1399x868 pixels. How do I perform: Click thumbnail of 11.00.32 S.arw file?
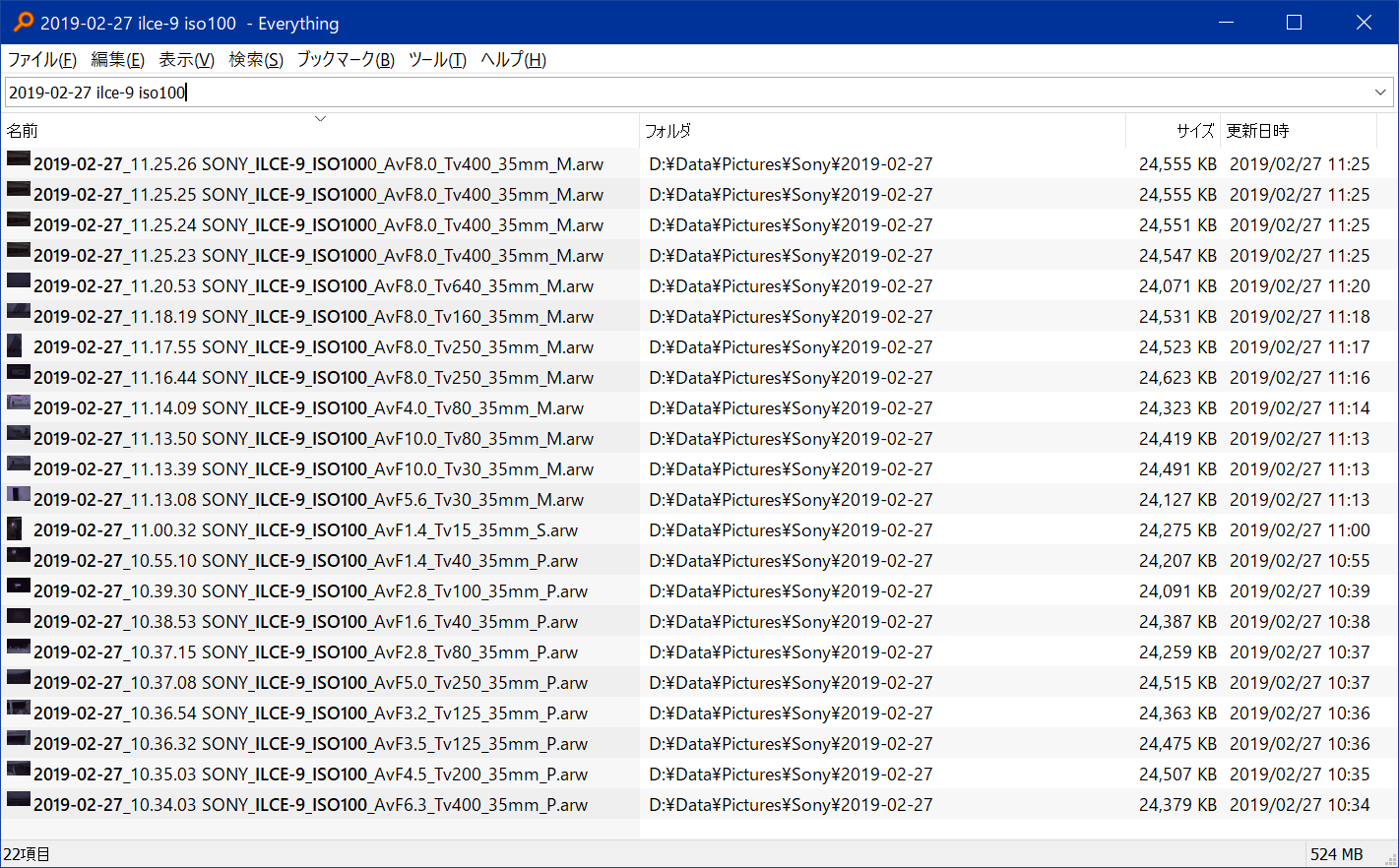(15, 528)
